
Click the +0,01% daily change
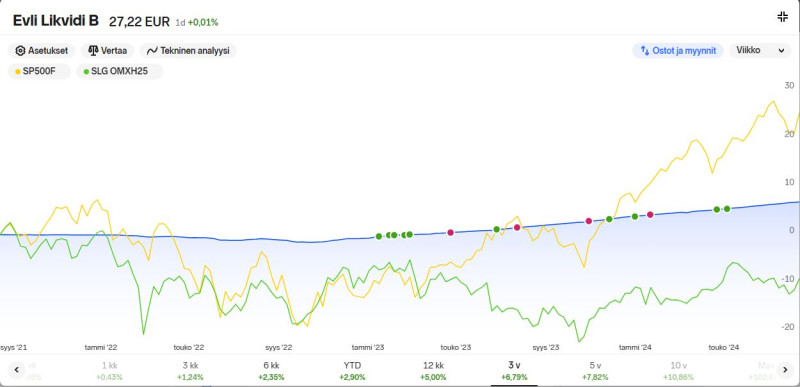203,22
